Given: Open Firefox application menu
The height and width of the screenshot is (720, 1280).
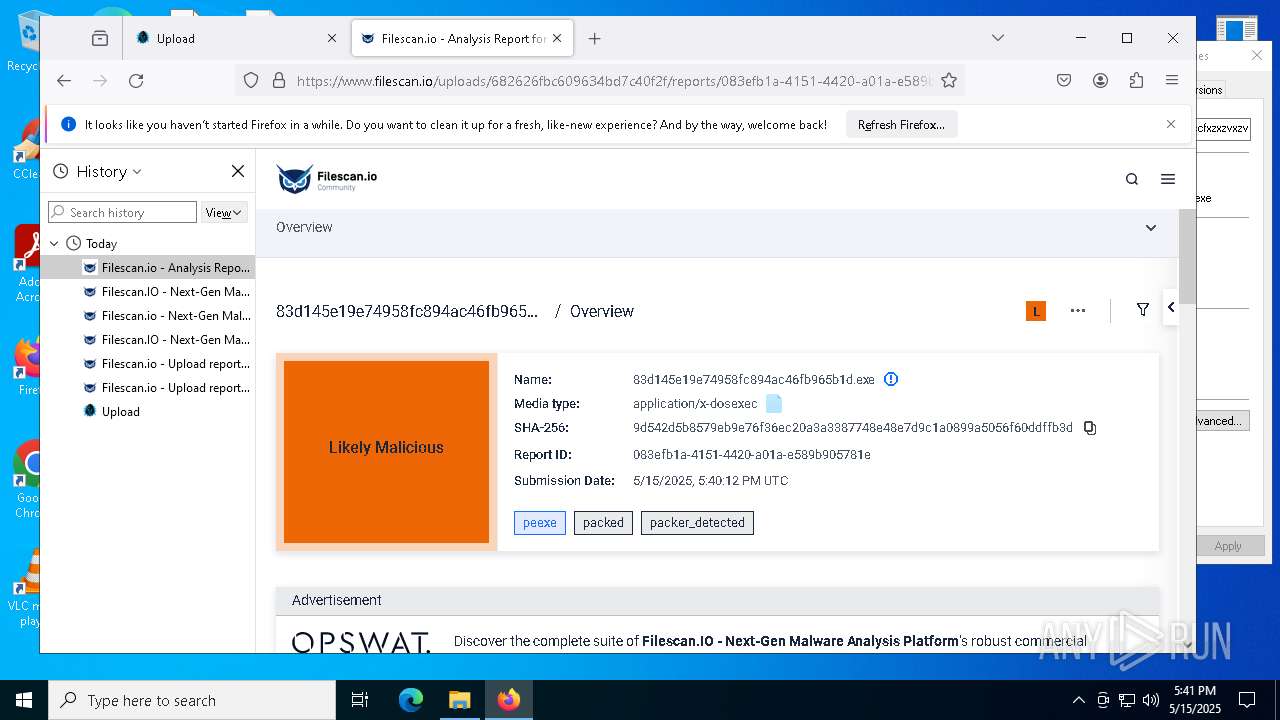Looking at the screenshot, I should coord(1172,81).
